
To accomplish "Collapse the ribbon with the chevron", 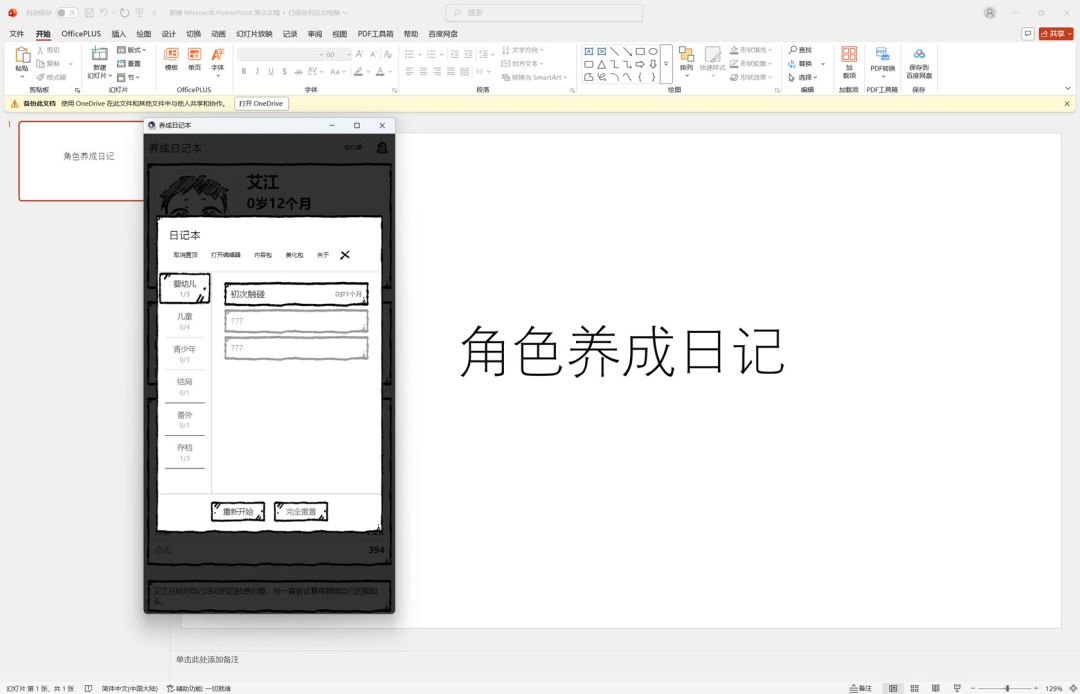I will 1068,89.
